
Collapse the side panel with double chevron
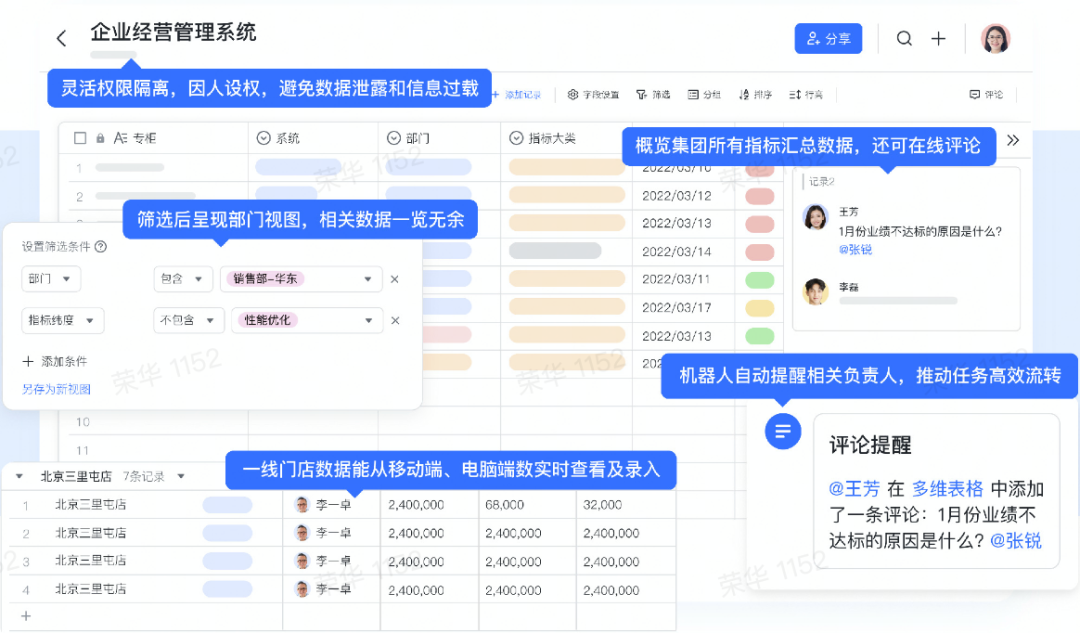click(1013, 141)
